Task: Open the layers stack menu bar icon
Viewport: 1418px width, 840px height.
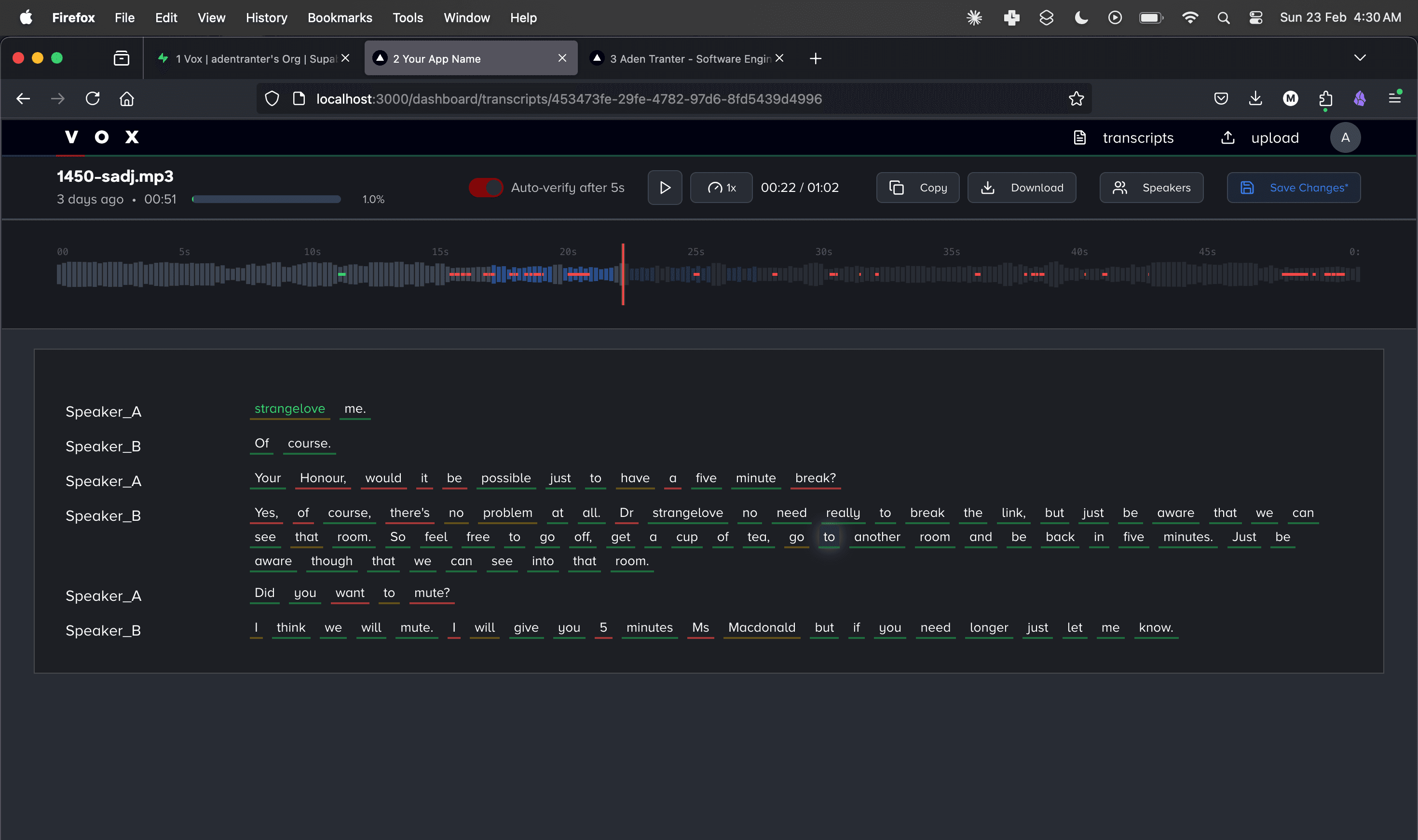Action: [1046, 18]
